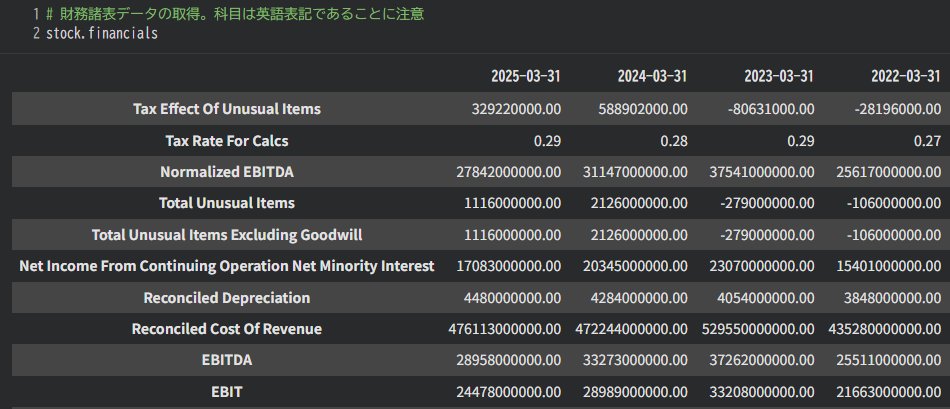Click EBITDA value 37262000000.00

pyautogui.click(x=762, y=361)
